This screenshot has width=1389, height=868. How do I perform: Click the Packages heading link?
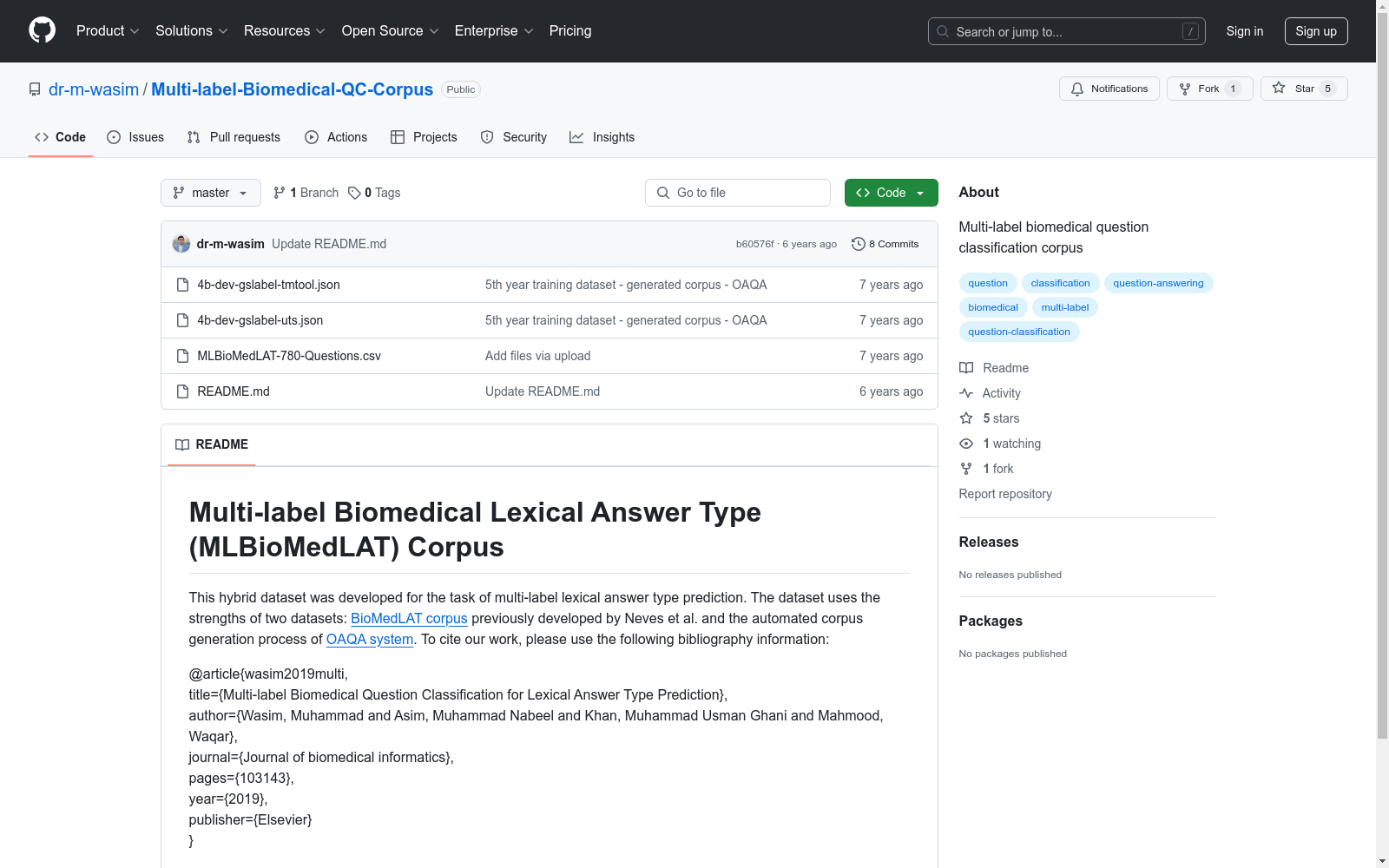(991, 621)
